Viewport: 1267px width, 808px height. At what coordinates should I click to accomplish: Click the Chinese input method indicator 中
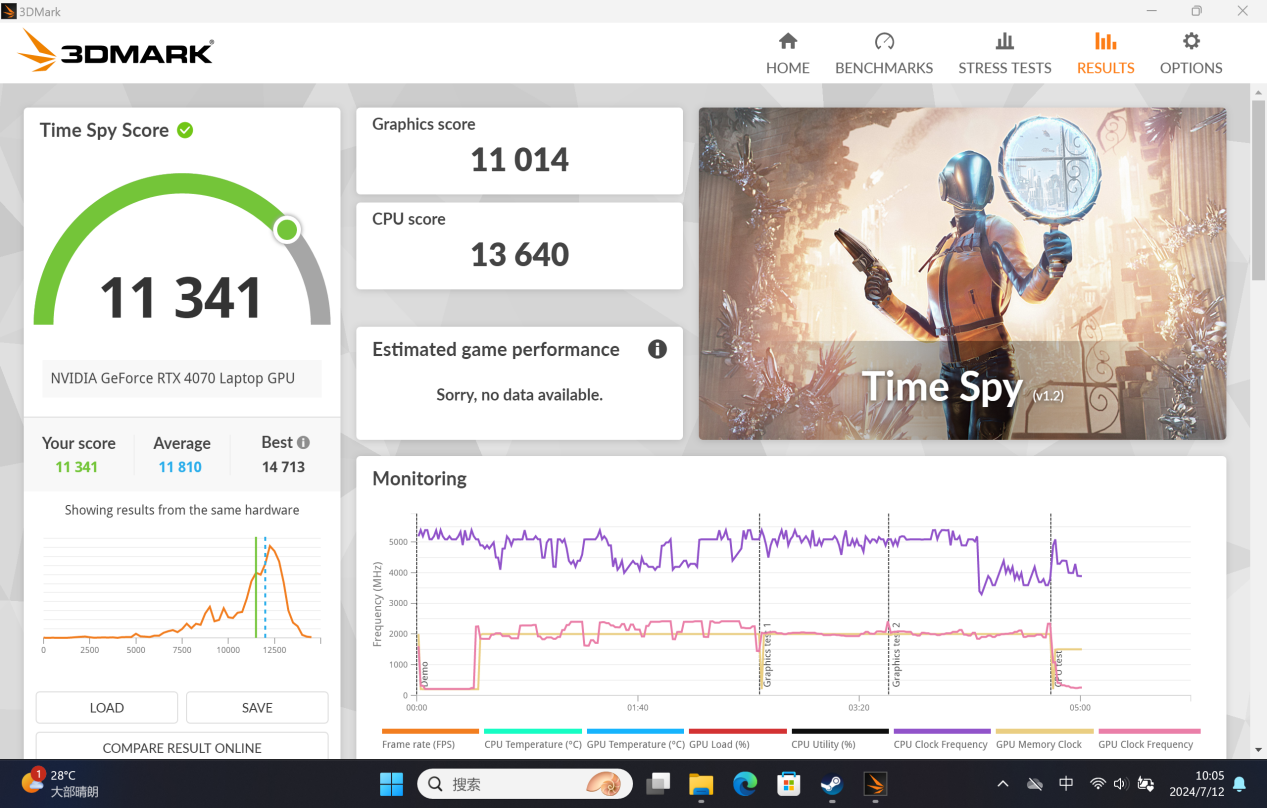pyautogui.click(x=1066, y=784)
